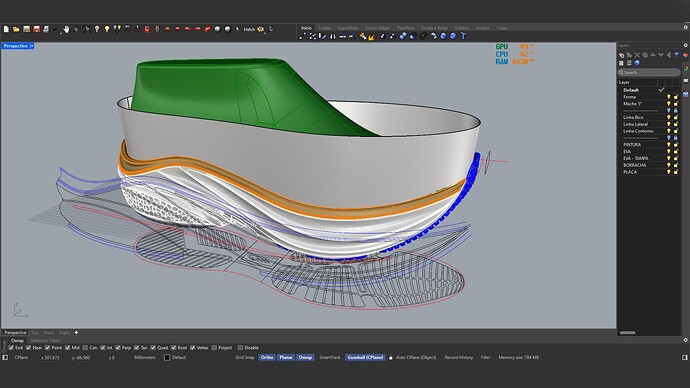
Task: Select the Linha Bico layer row
Action: click(x=649, y=117)
